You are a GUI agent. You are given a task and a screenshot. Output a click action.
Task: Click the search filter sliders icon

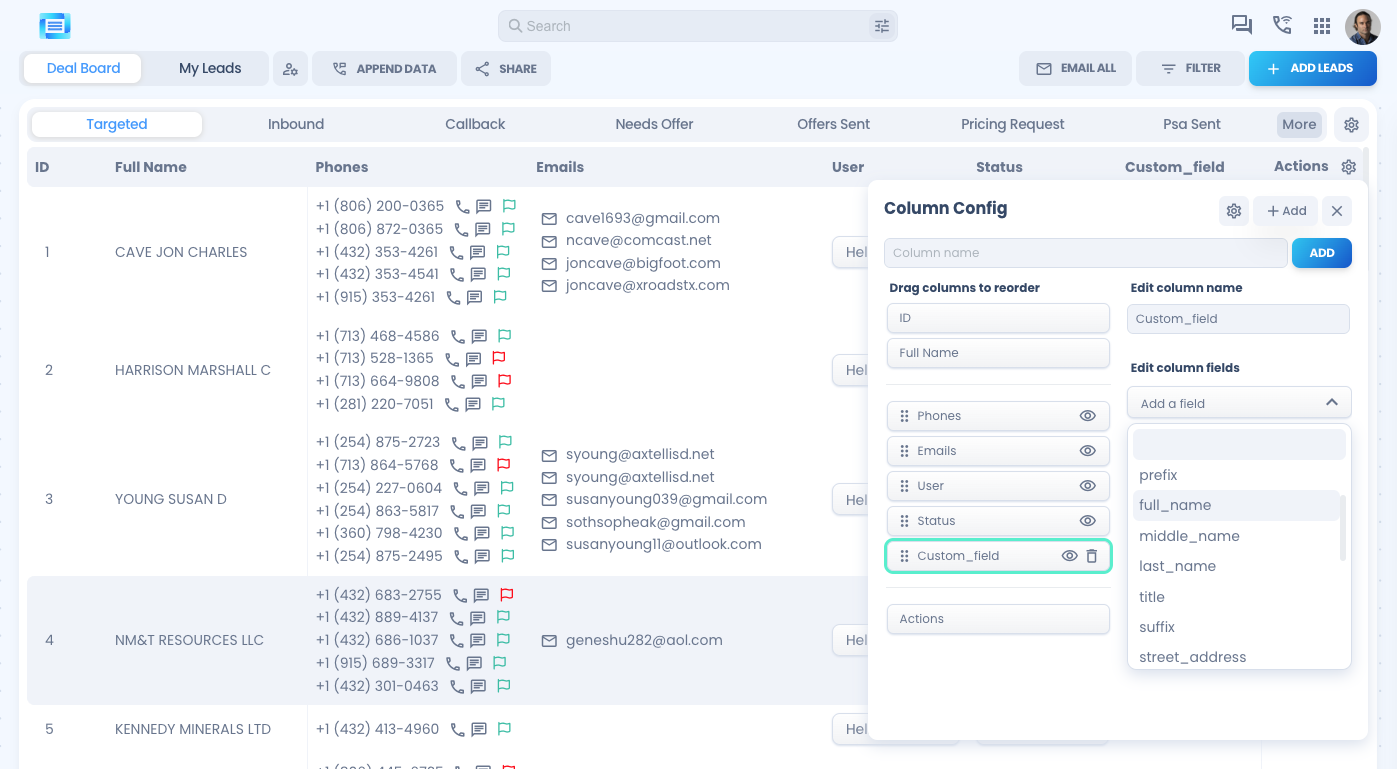tap(881, 26)
